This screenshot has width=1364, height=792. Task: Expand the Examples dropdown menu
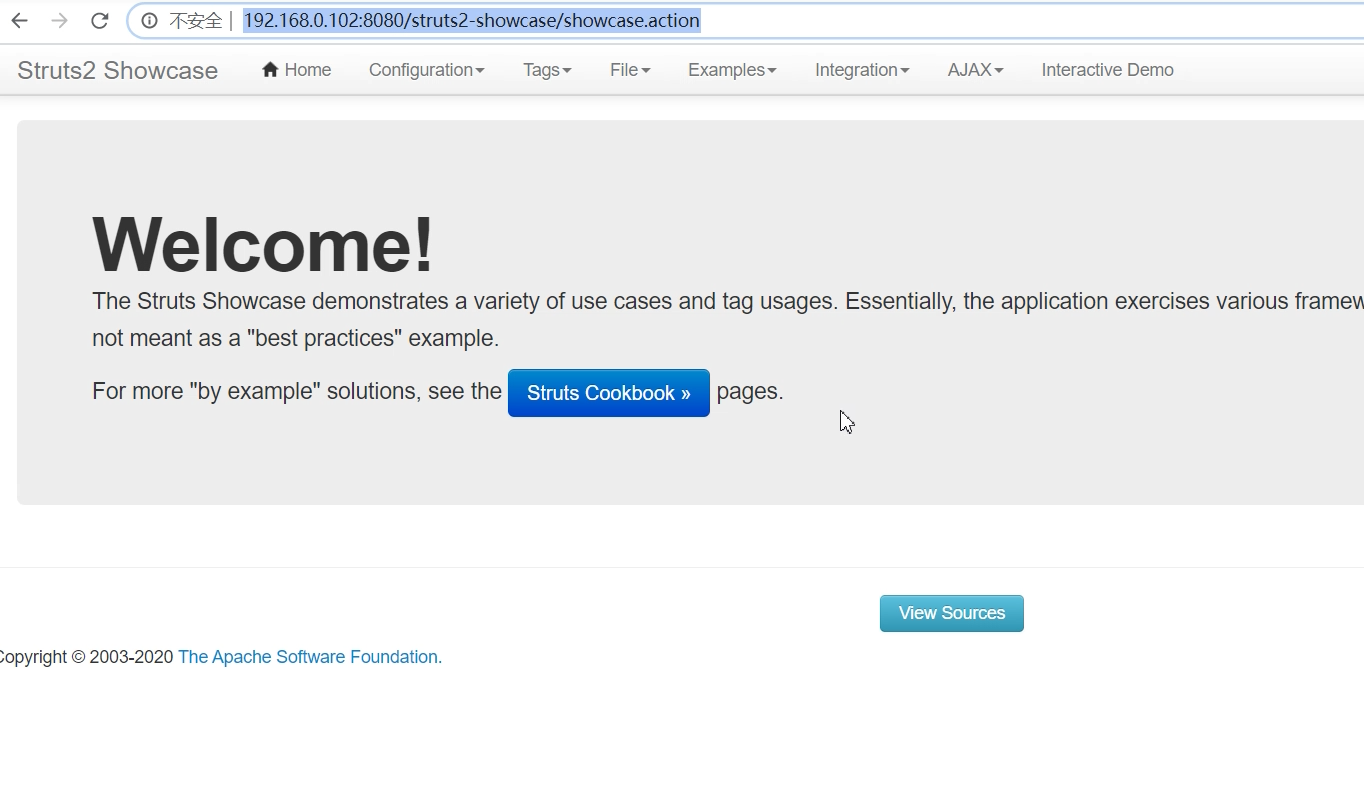pyautogui.click(x=732, y=70)
